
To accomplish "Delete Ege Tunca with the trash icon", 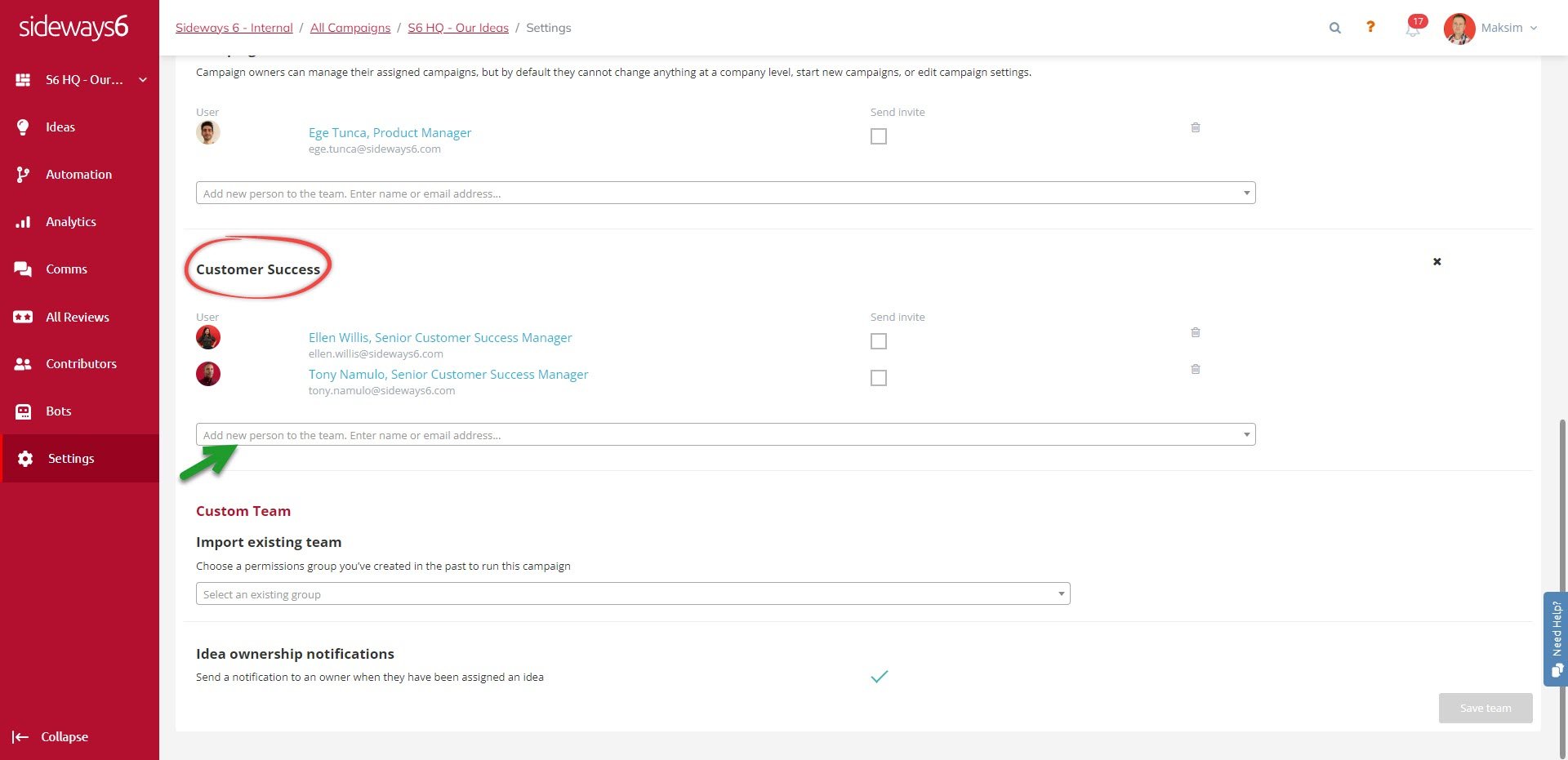I will tap(1196, 127).
